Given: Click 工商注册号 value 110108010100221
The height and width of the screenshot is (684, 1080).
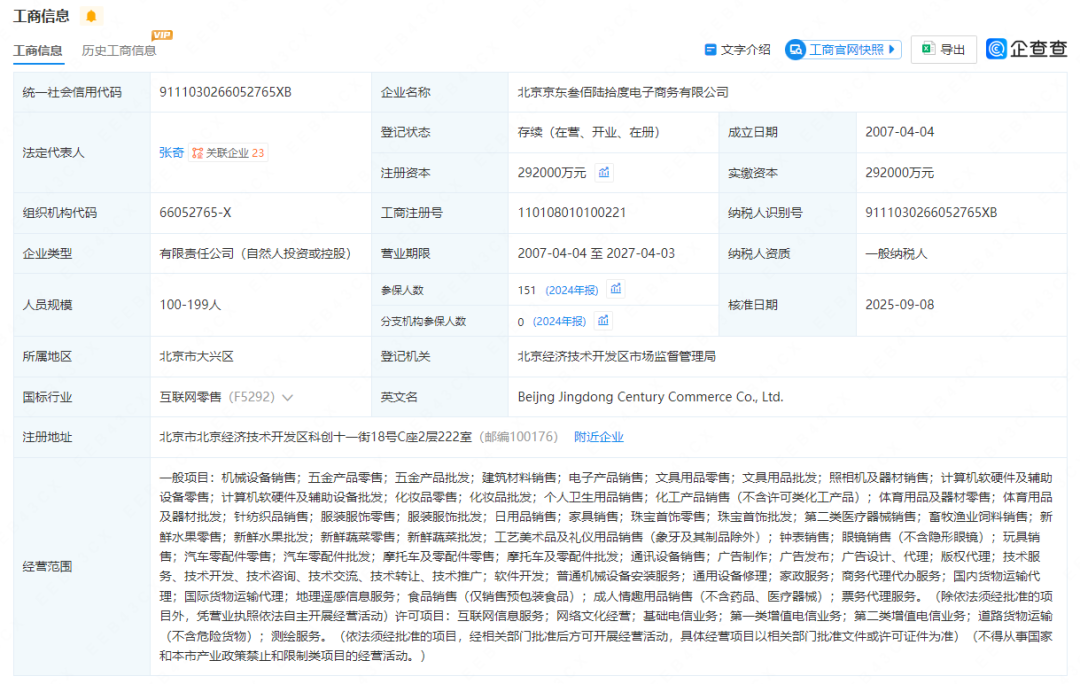Looking at the screenshot, I should [x=572, y=213].
